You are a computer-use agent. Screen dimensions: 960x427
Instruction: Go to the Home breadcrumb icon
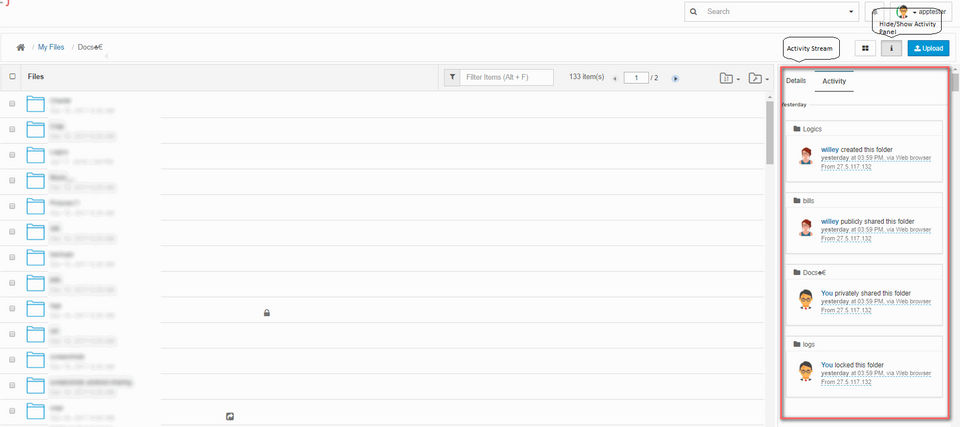coord(20,48)
